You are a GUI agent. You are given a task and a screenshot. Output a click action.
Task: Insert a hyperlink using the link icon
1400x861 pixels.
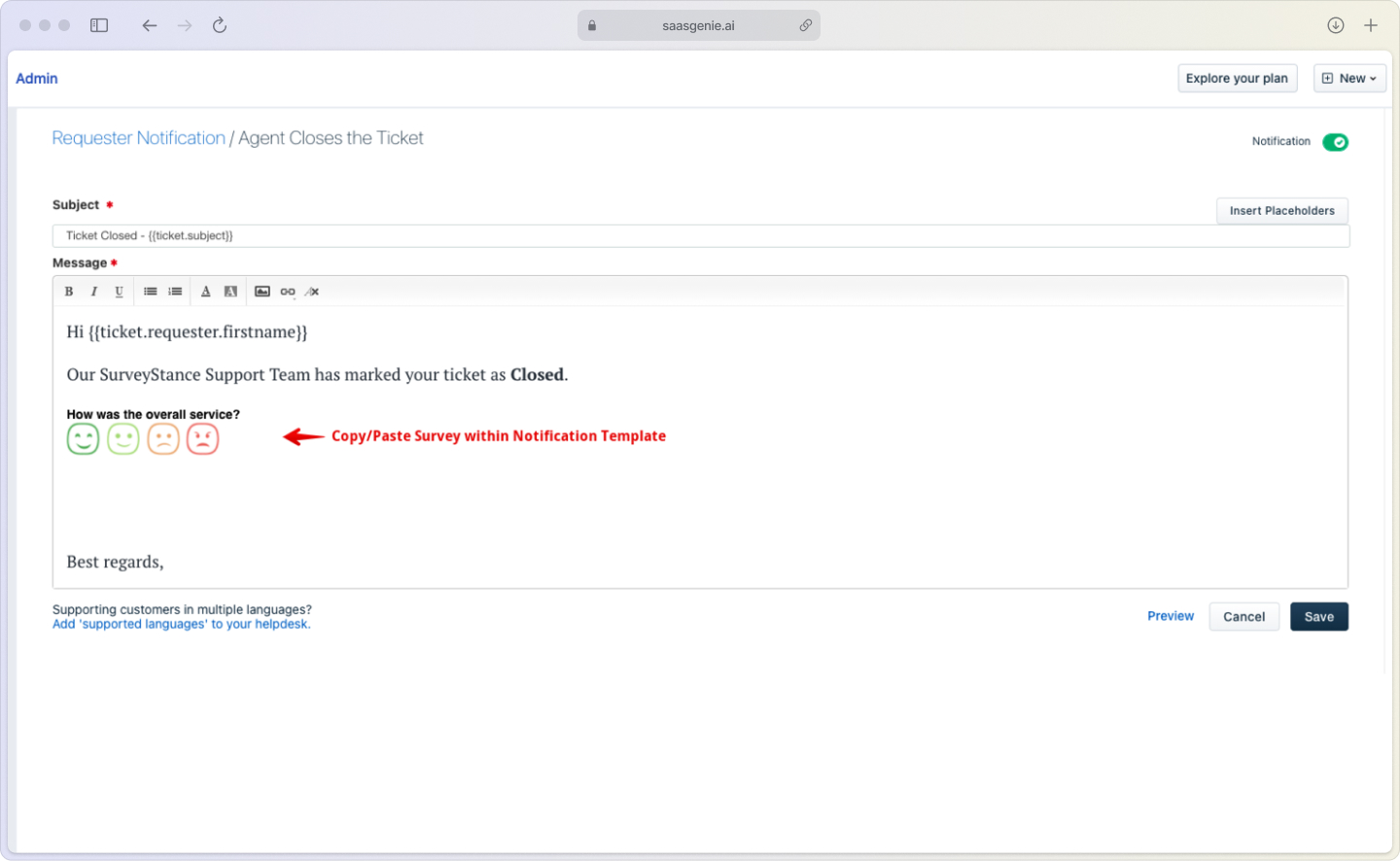[x=287, y=291]
